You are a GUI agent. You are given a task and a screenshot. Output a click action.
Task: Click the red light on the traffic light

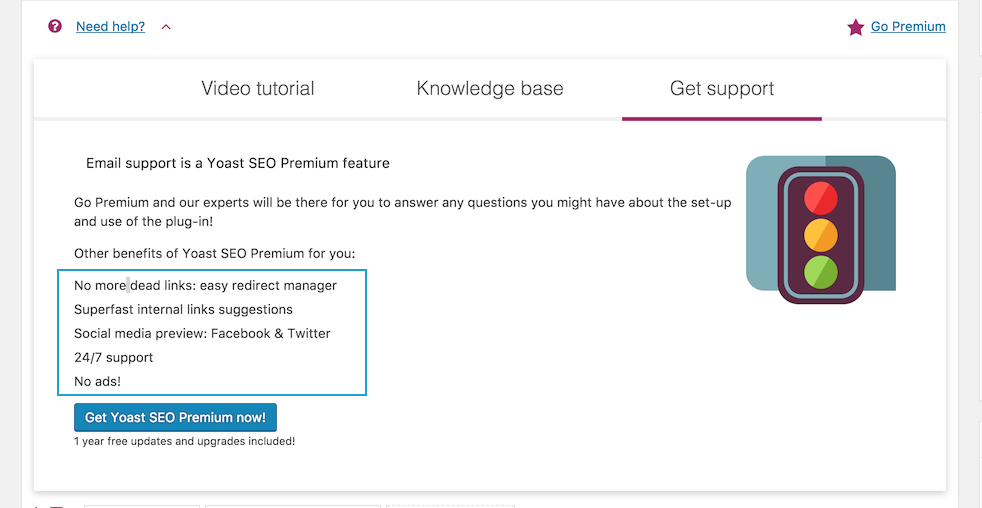[x=820, y=194]
